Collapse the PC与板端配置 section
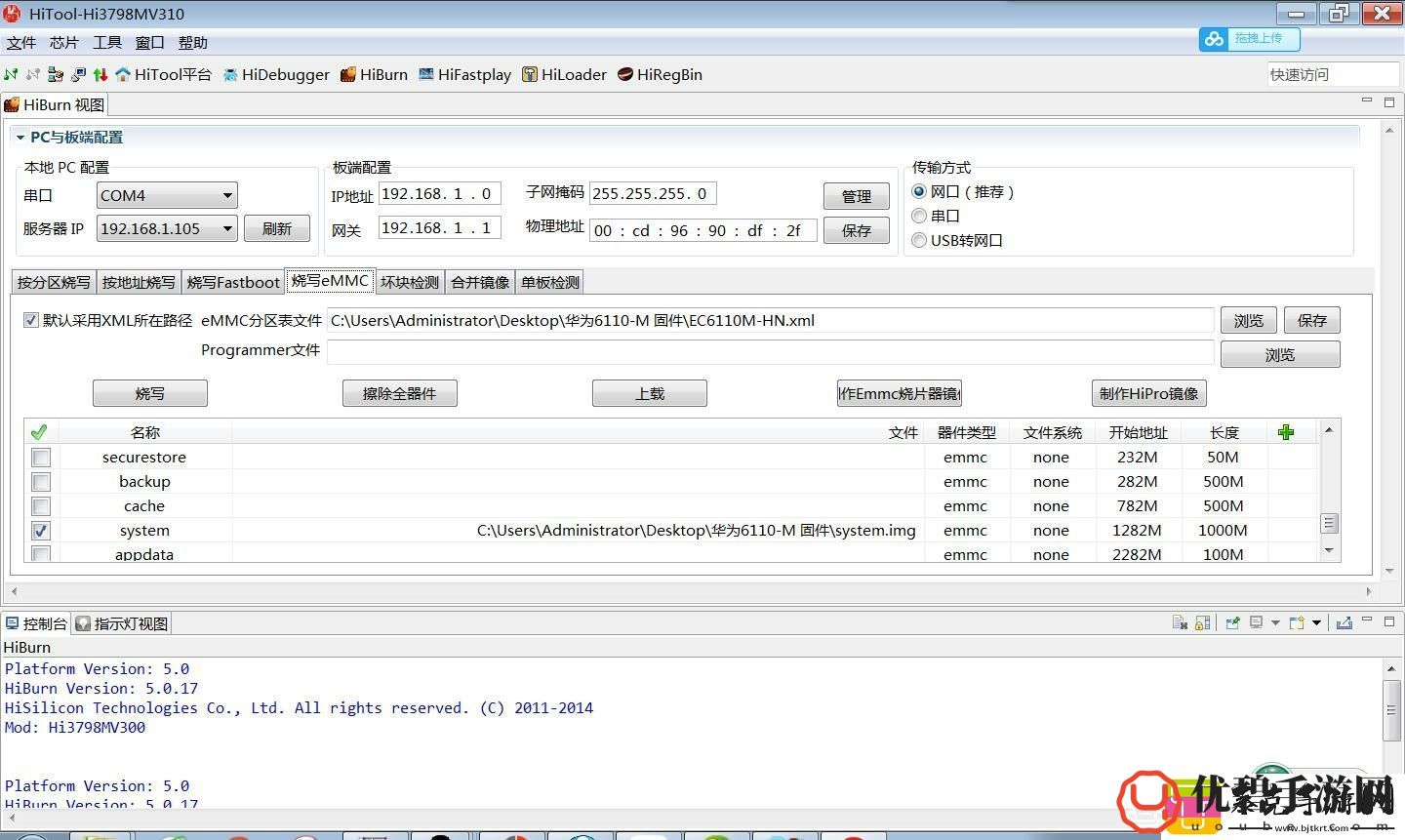Image resolution: width=1405 pixels, height=840 pixels. coord(20,138)
